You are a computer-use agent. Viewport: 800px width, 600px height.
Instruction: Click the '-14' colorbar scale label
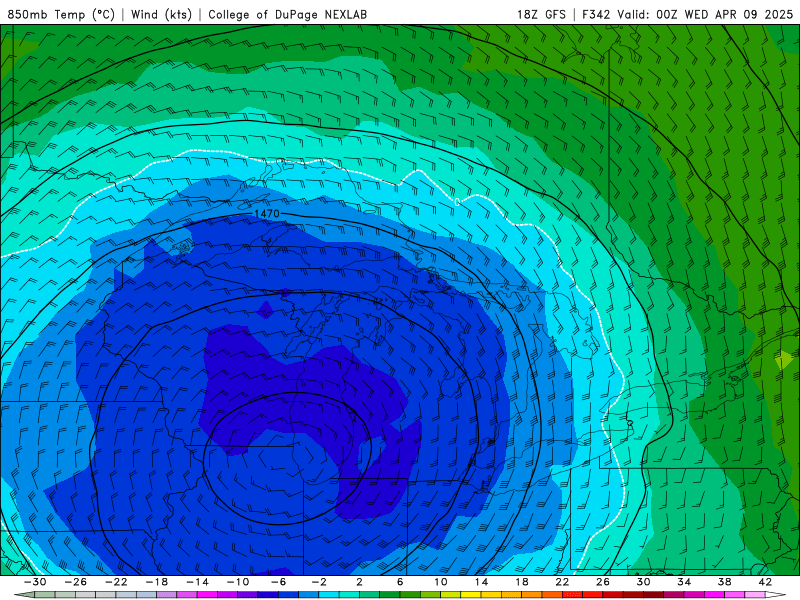[197, 582]
